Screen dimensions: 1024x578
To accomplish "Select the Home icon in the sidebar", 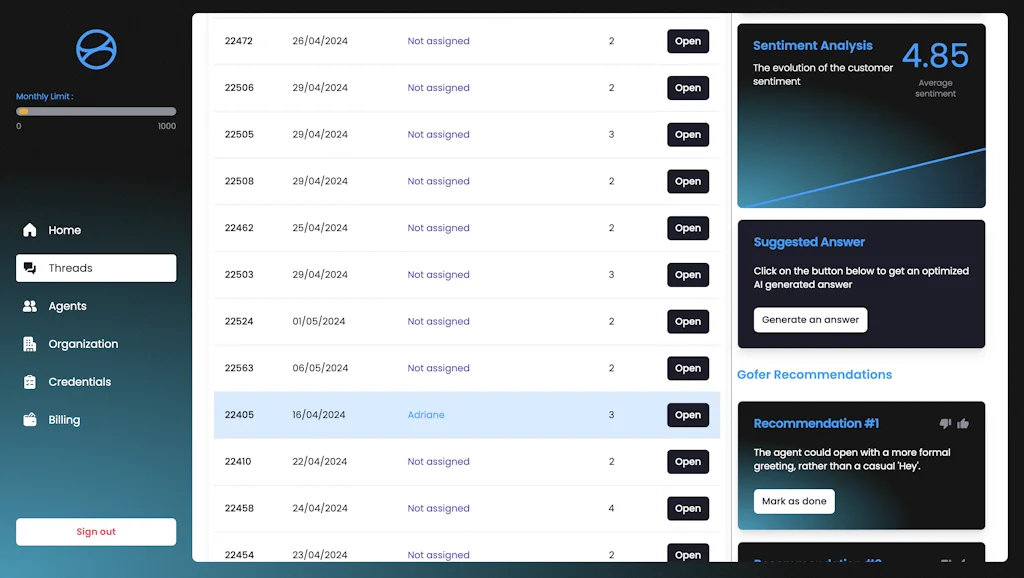I will point(29,229).
